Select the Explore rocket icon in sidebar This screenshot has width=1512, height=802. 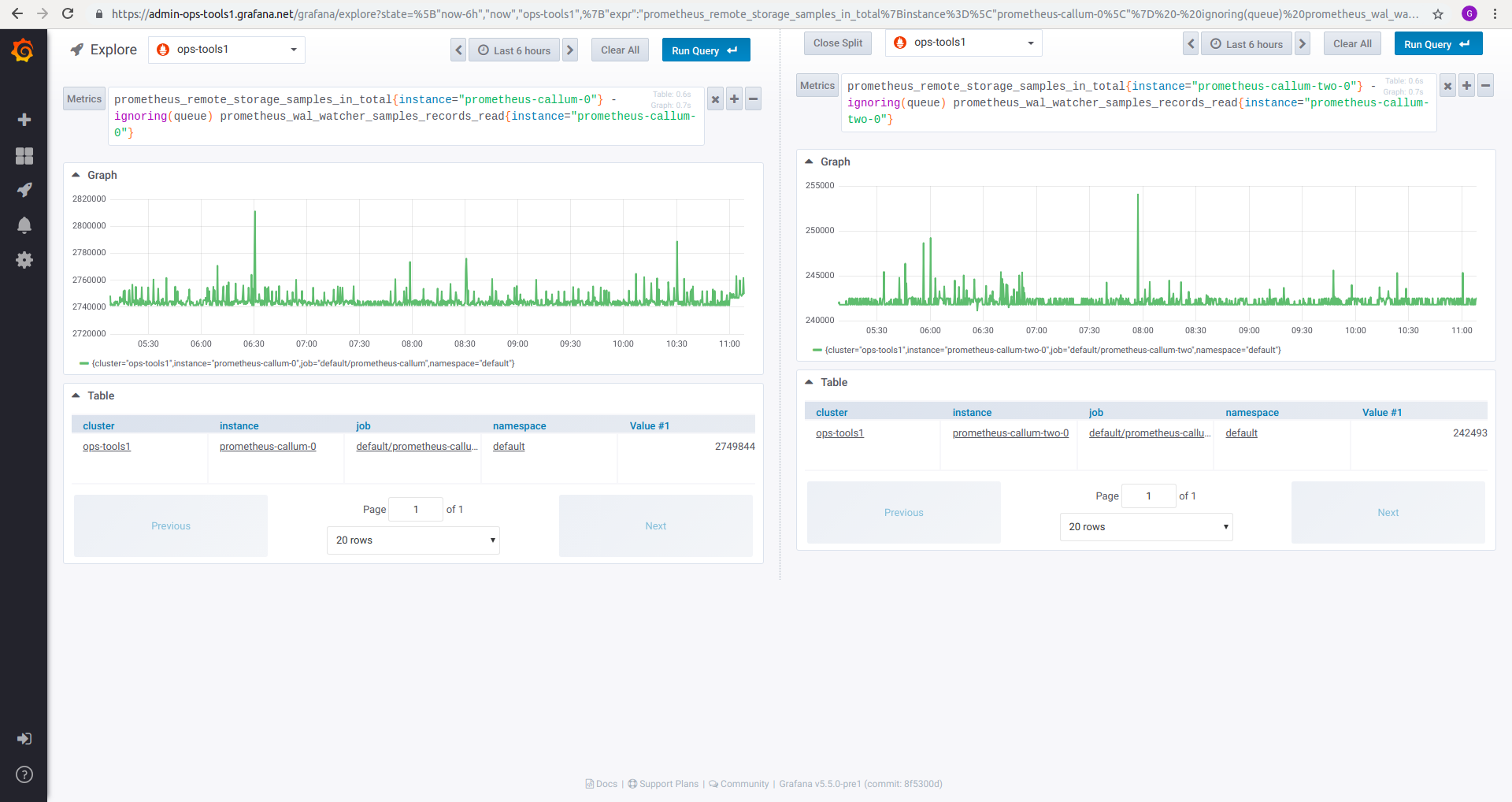24,190
